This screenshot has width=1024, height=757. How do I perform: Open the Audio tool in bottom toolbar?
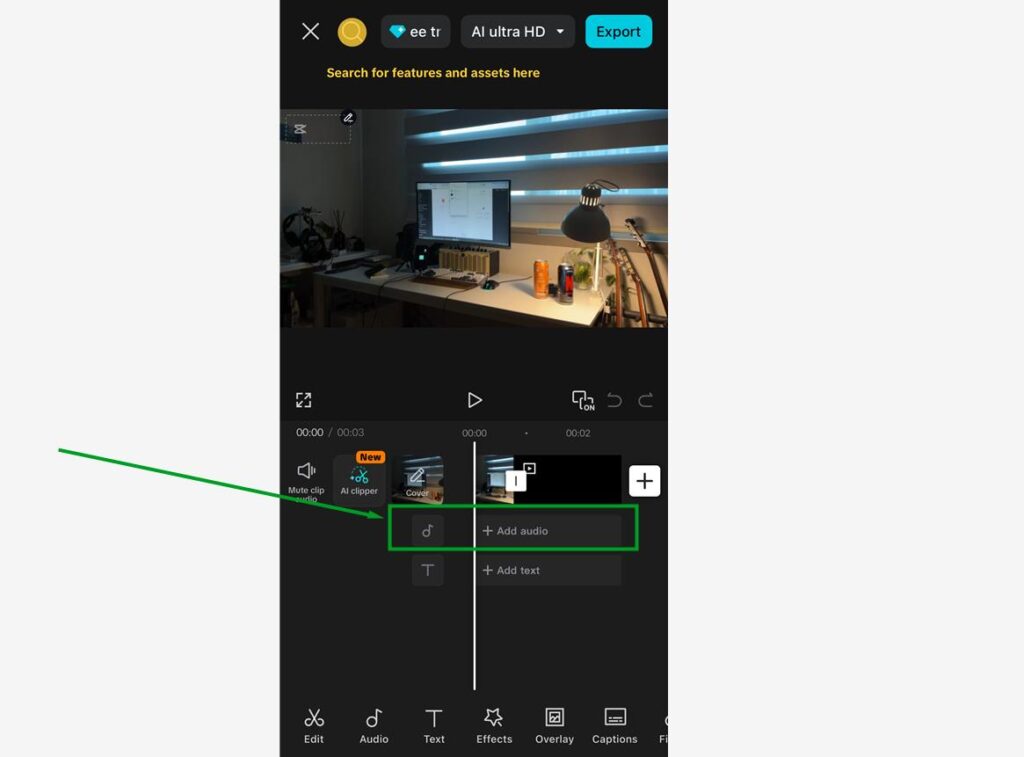373,726
